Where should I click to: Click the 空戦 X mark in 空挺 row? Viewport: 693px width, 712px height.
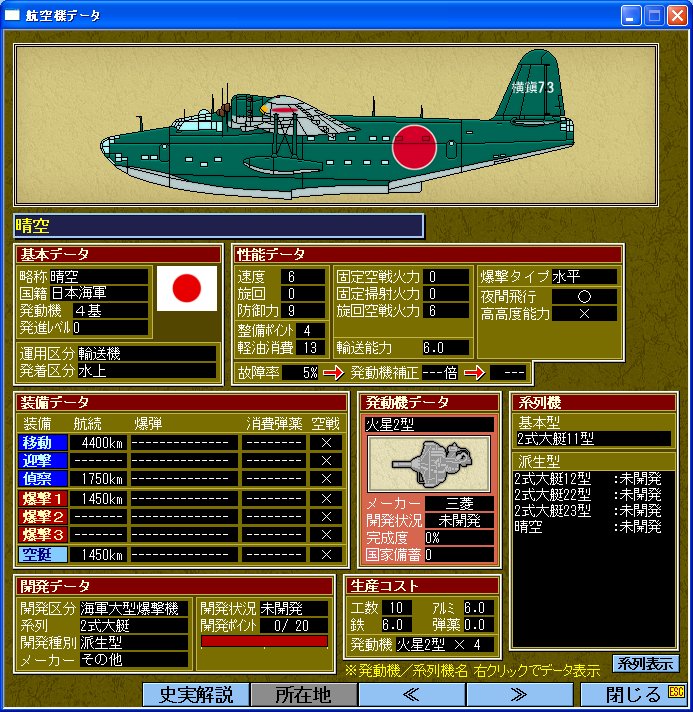click(x=326, y=554)
